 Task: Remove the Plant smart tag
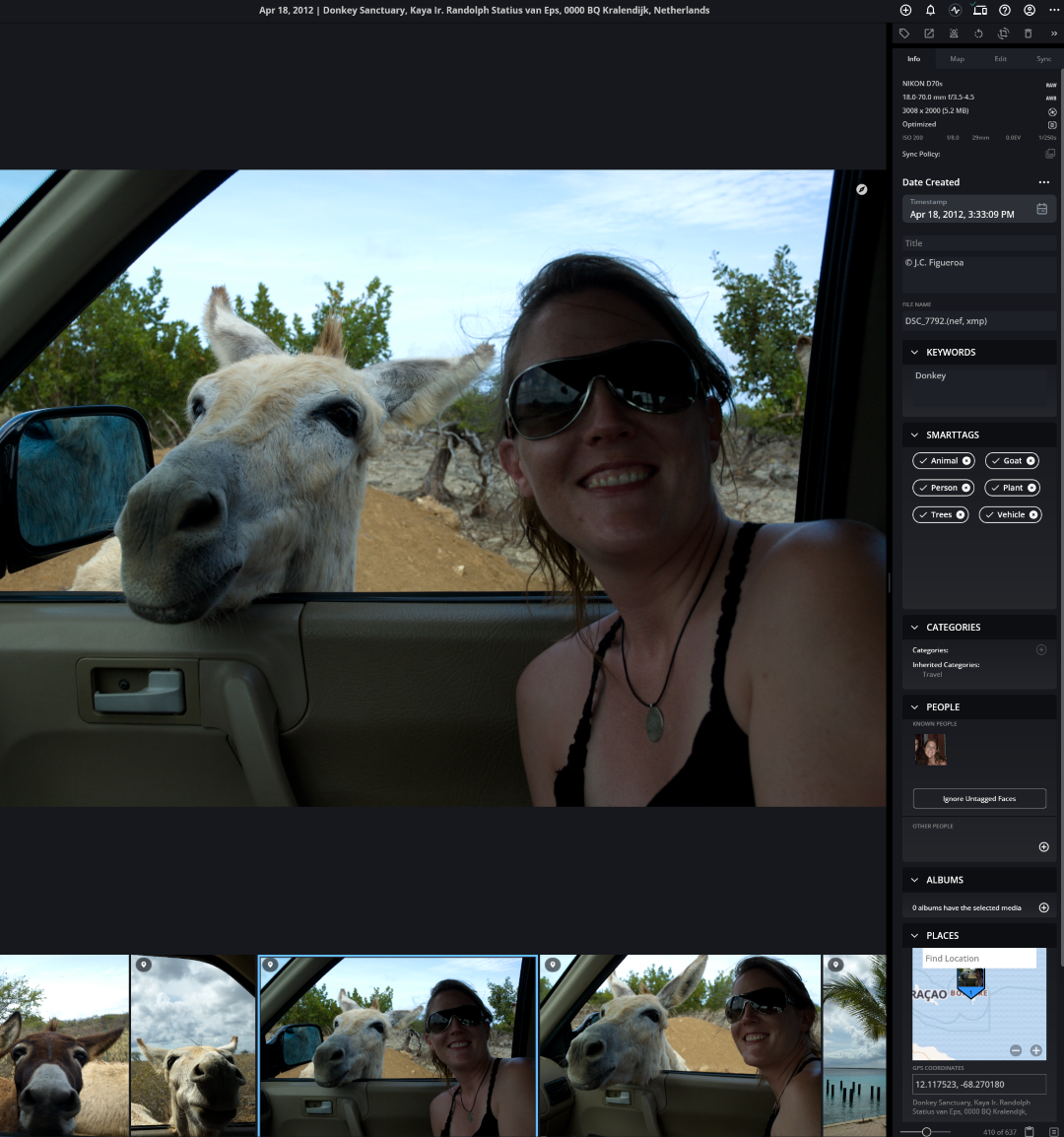[x=1031, y=488]
